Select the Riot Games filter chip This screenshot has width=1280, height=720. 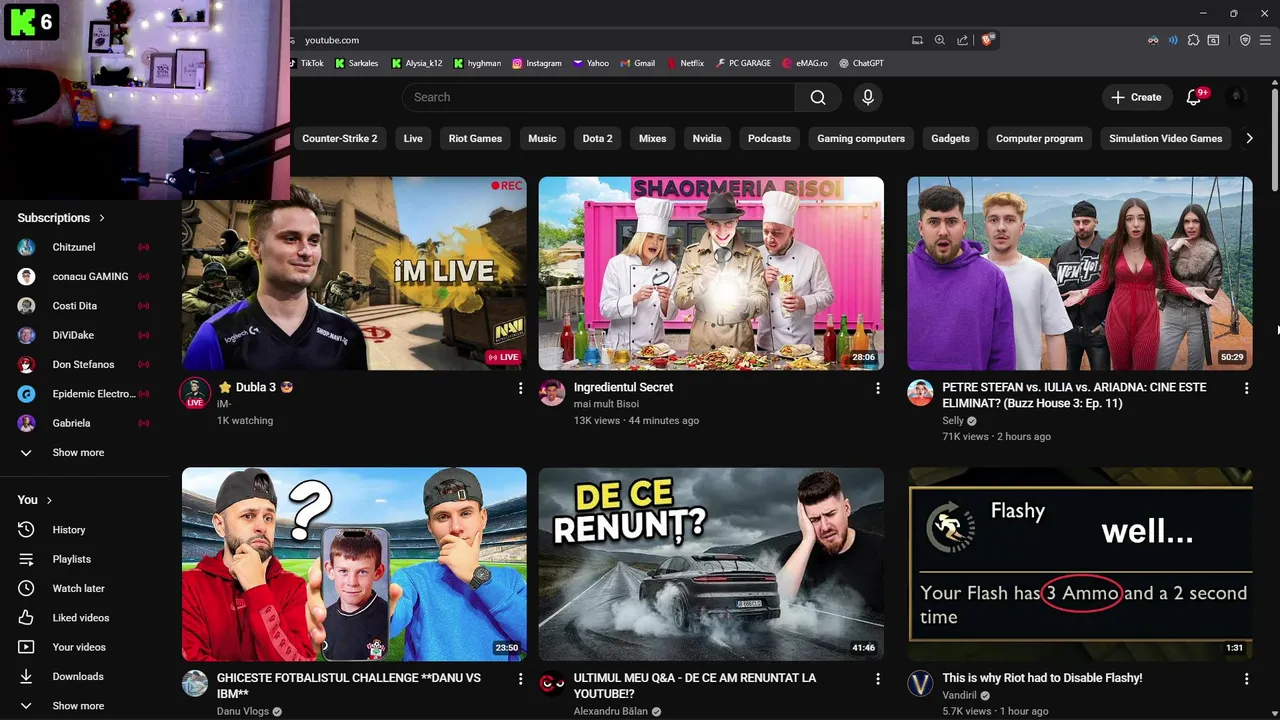pos(475,139)
